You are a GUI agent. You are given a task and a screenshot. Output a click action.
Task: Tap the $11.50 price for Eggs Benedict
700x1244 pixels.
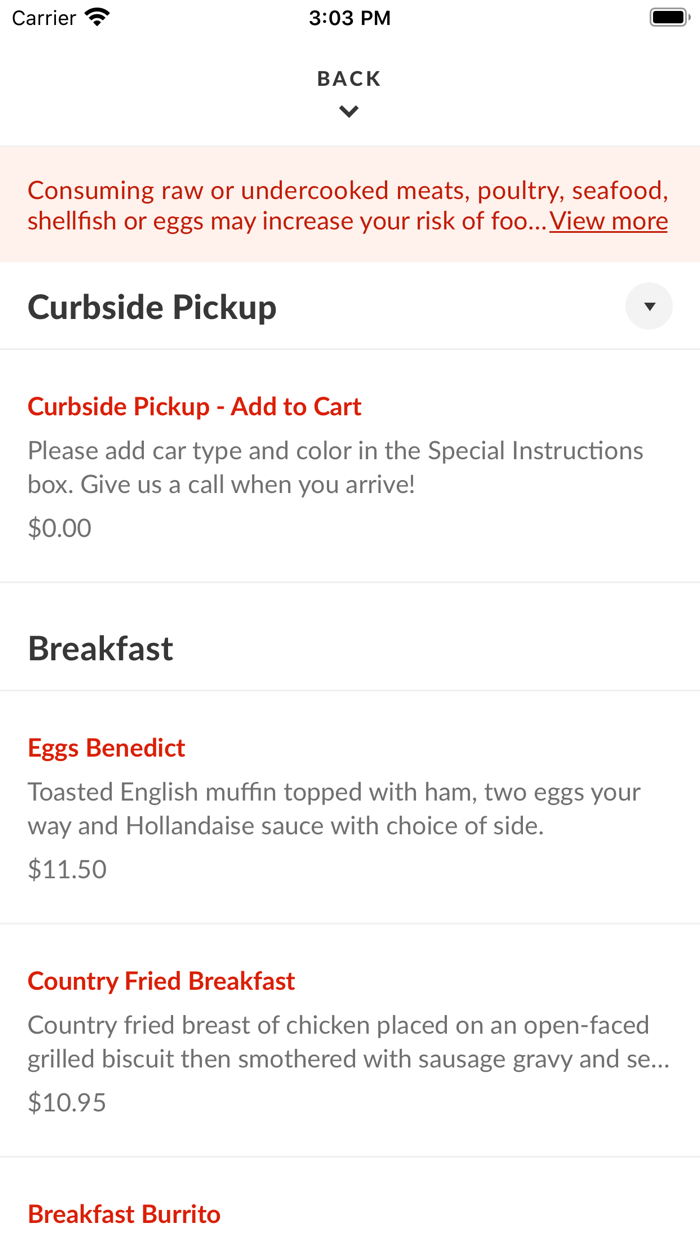tap(66, 868)
